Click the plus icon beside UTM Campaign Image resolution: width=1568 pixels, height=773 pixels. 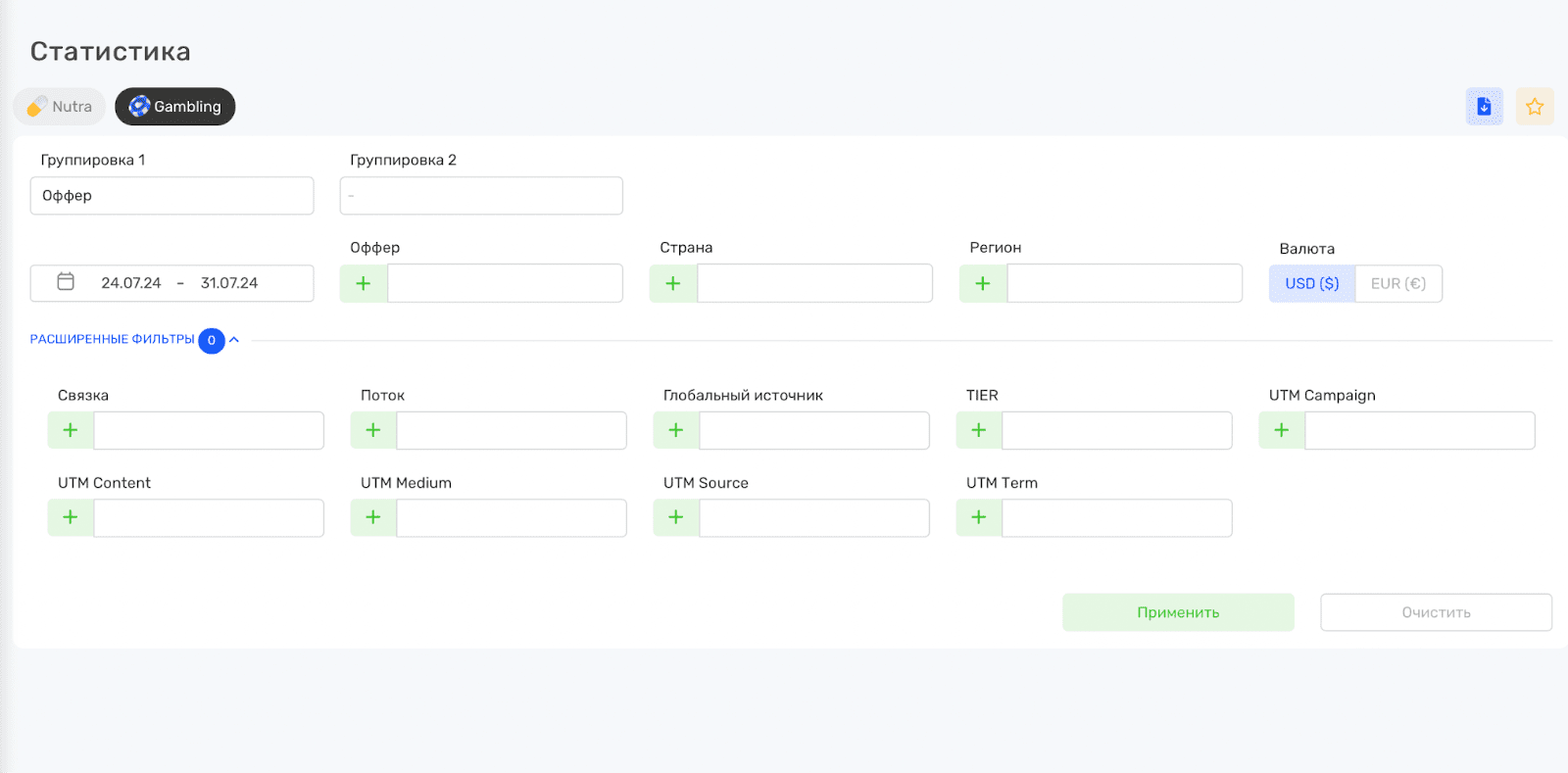tap(1282, 430)
